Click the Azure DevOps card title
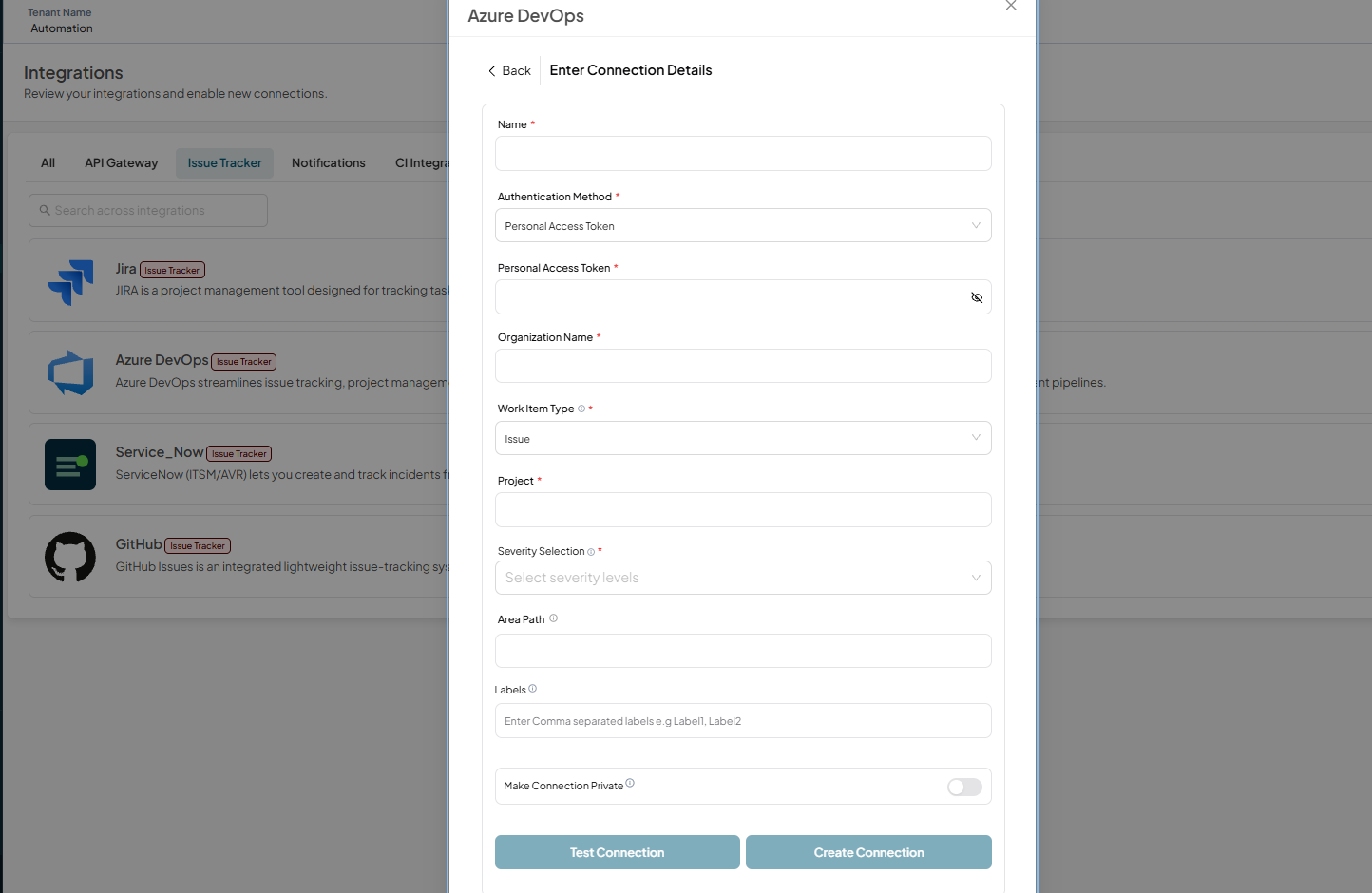1372x893 pixels. [162, 360]
